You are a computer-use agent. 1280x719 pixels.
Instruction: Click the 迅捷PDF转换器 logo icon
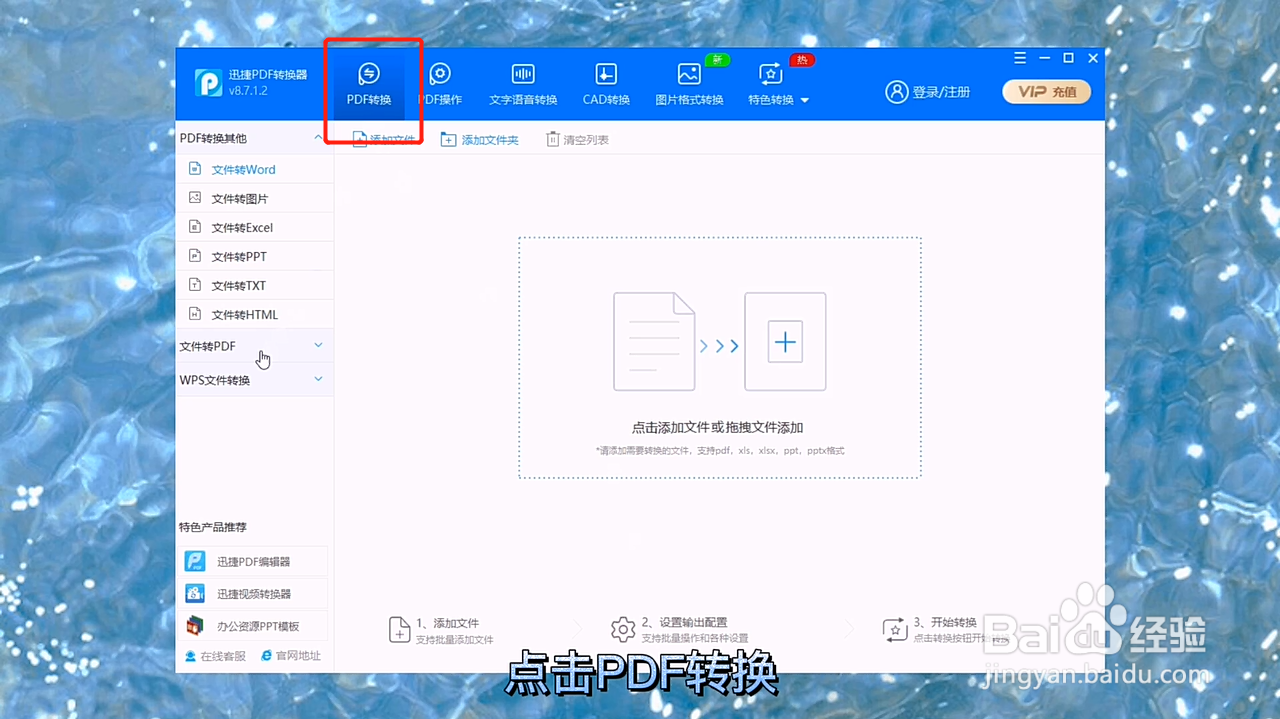(x=208, y=82)
